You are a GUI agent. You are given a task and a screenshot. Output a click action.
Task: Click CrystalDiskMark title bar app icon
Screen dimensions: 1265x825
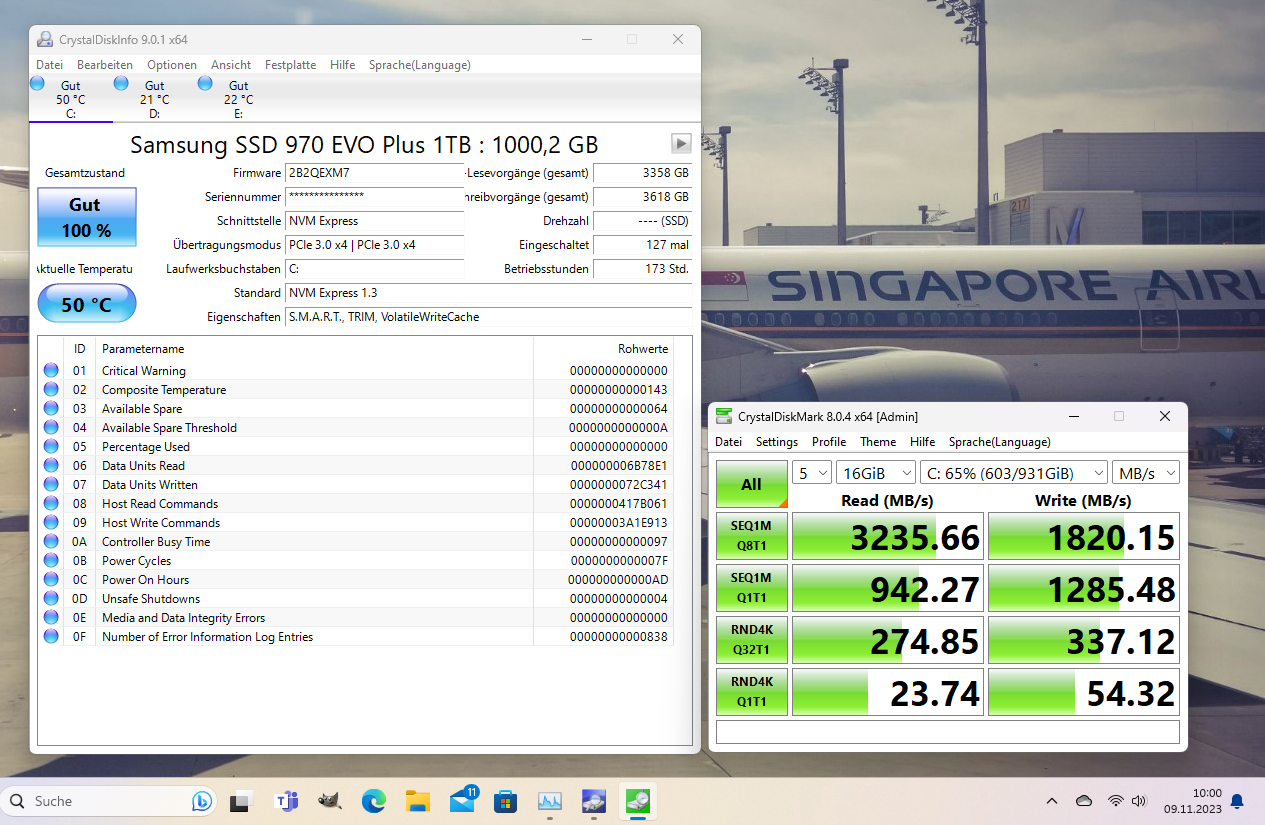click(724, 416)
